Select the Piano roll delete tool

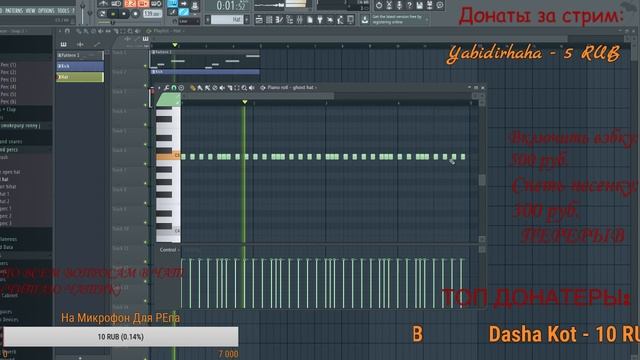click(215, 88)
